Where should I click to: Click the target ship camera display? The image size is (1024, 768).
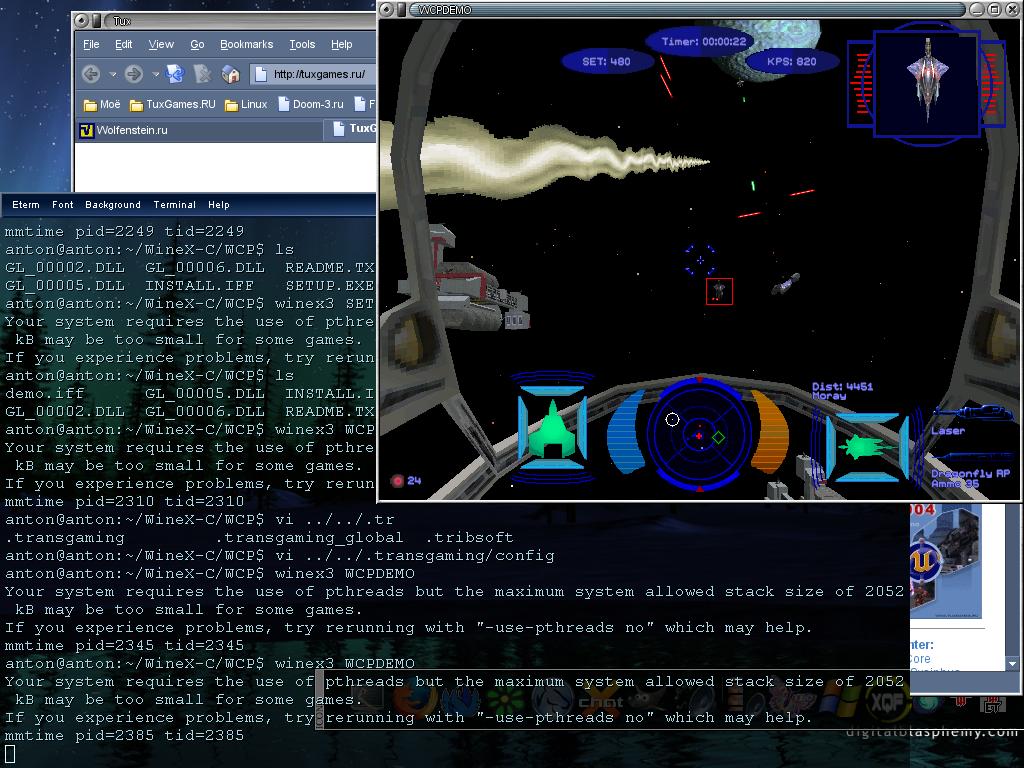(927, 82)
